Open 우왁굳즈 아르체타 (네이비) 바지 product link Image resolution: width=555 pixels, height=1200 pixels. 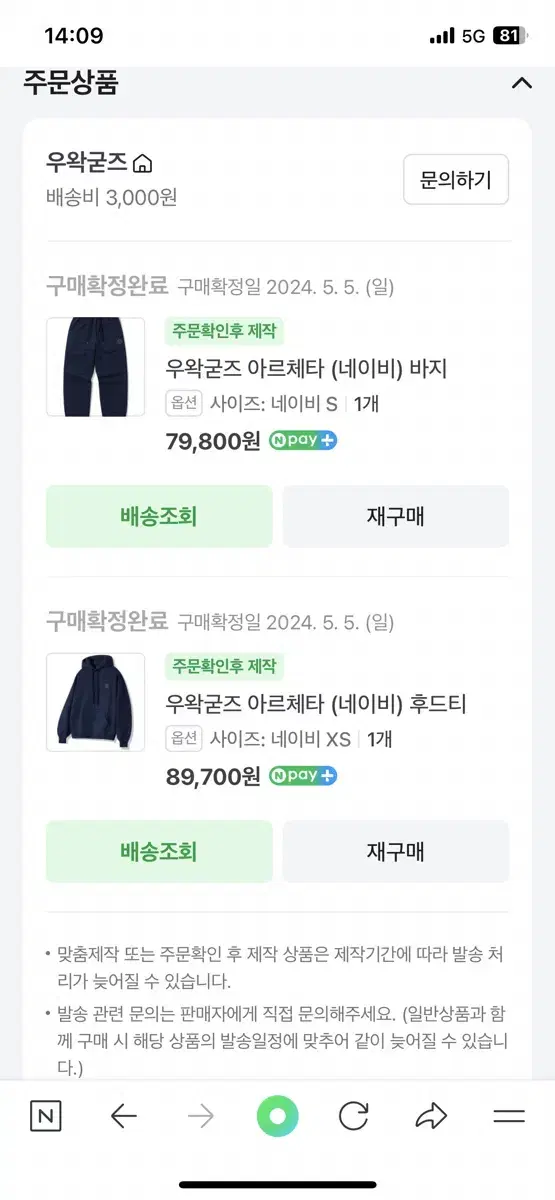[306, 369]
